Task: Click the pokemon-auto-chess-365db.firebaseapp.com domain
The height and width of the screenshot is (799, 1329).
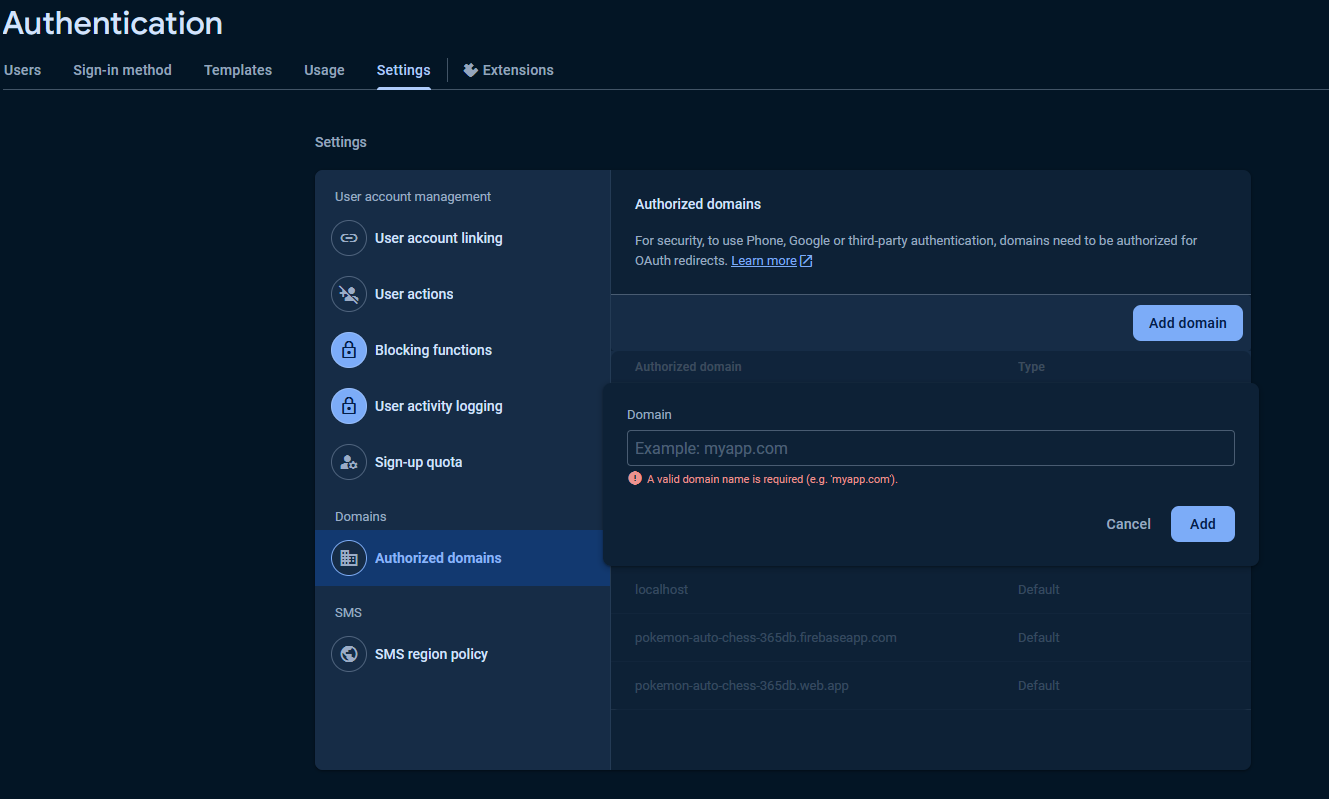Action: coord(765,638)
